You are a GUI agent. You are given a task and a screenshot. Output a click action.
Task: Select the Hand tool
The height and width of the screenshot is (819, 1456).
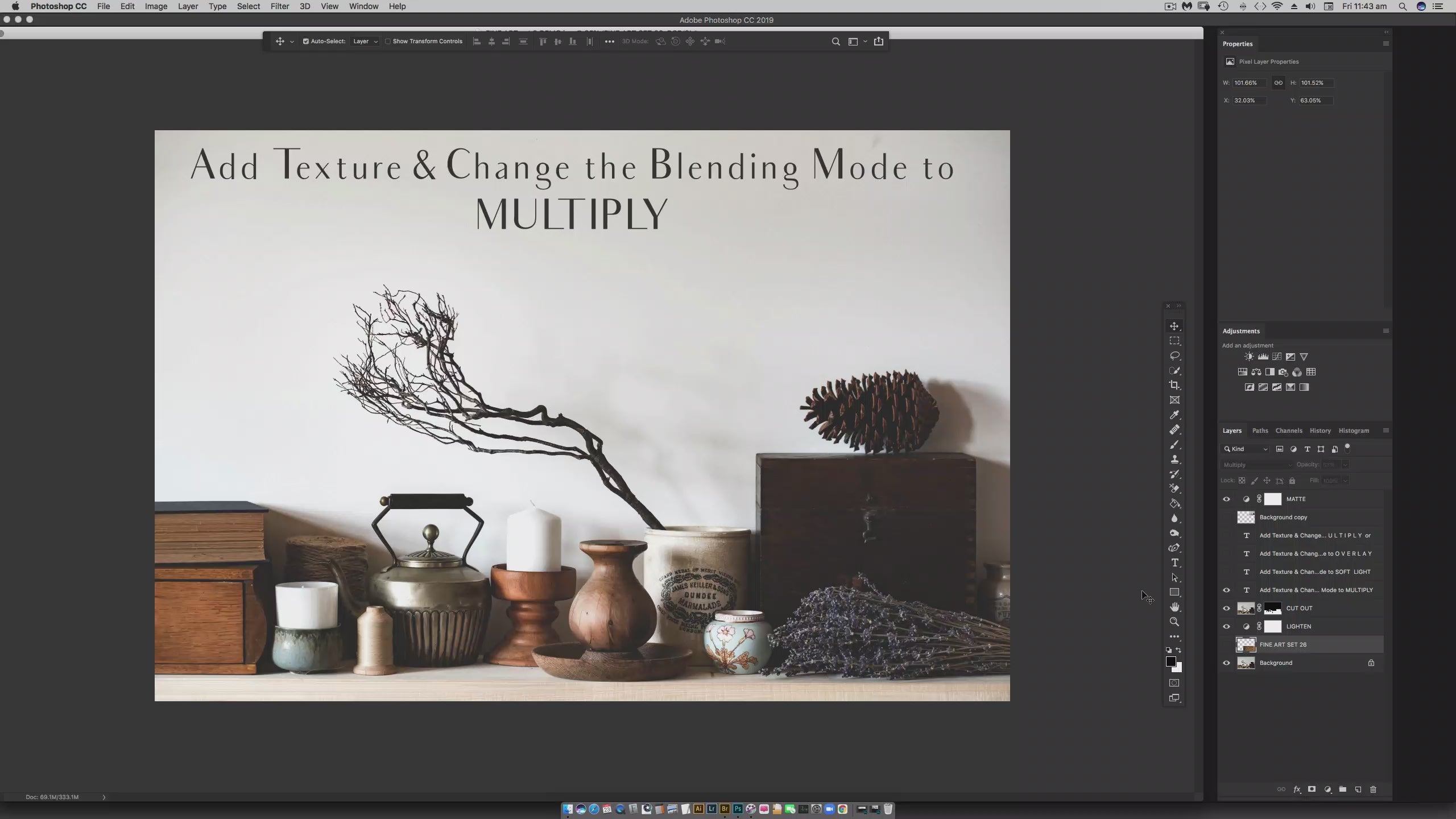click(x=1174, y=607)
